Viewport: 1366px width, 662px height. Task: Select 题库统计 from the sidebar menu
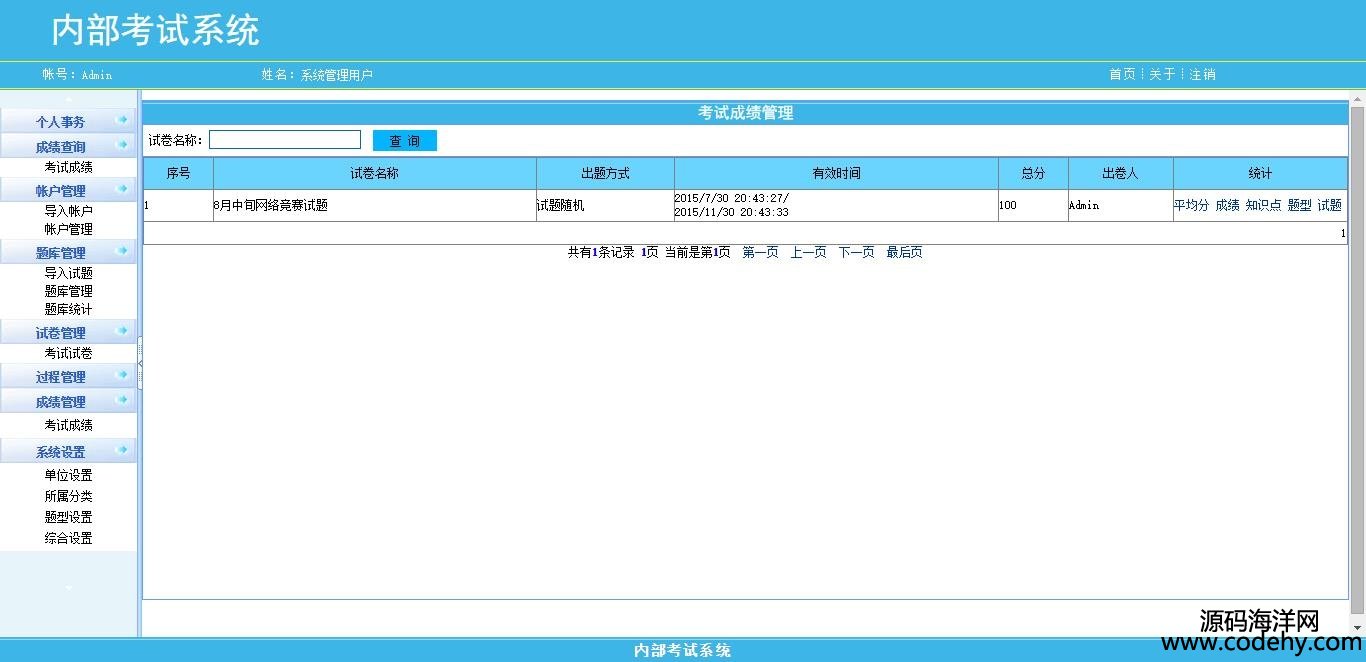click(68, 310)
